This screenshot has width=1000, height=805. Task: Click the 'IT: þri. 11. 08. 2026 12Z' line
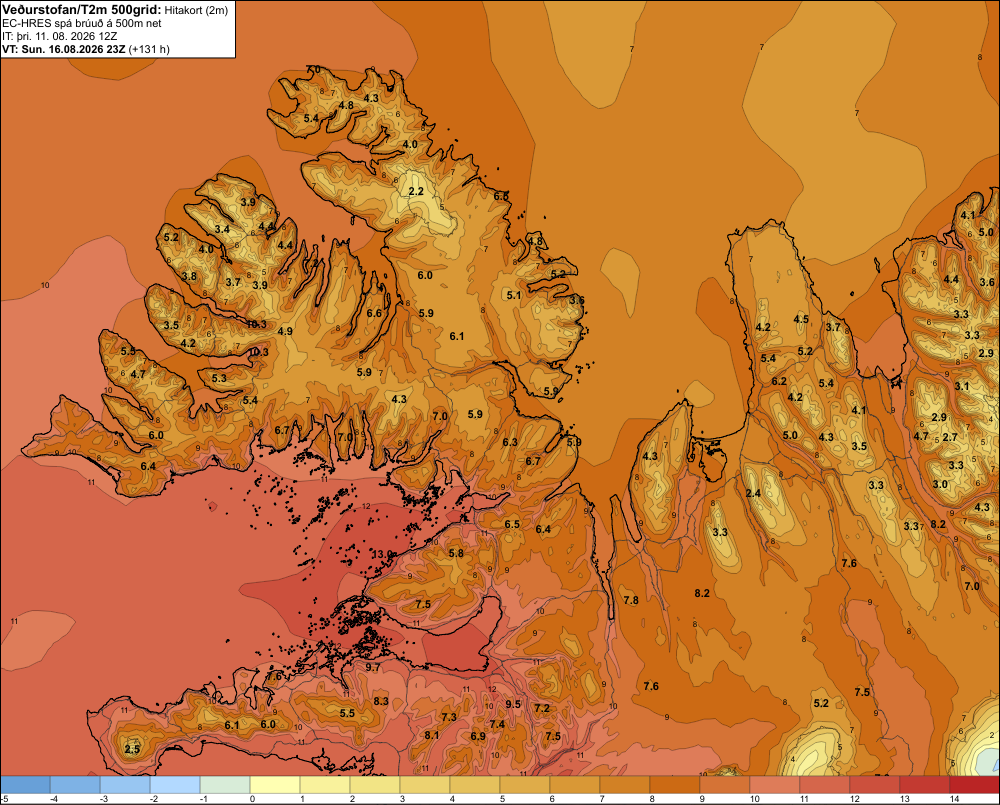(60, 36)
